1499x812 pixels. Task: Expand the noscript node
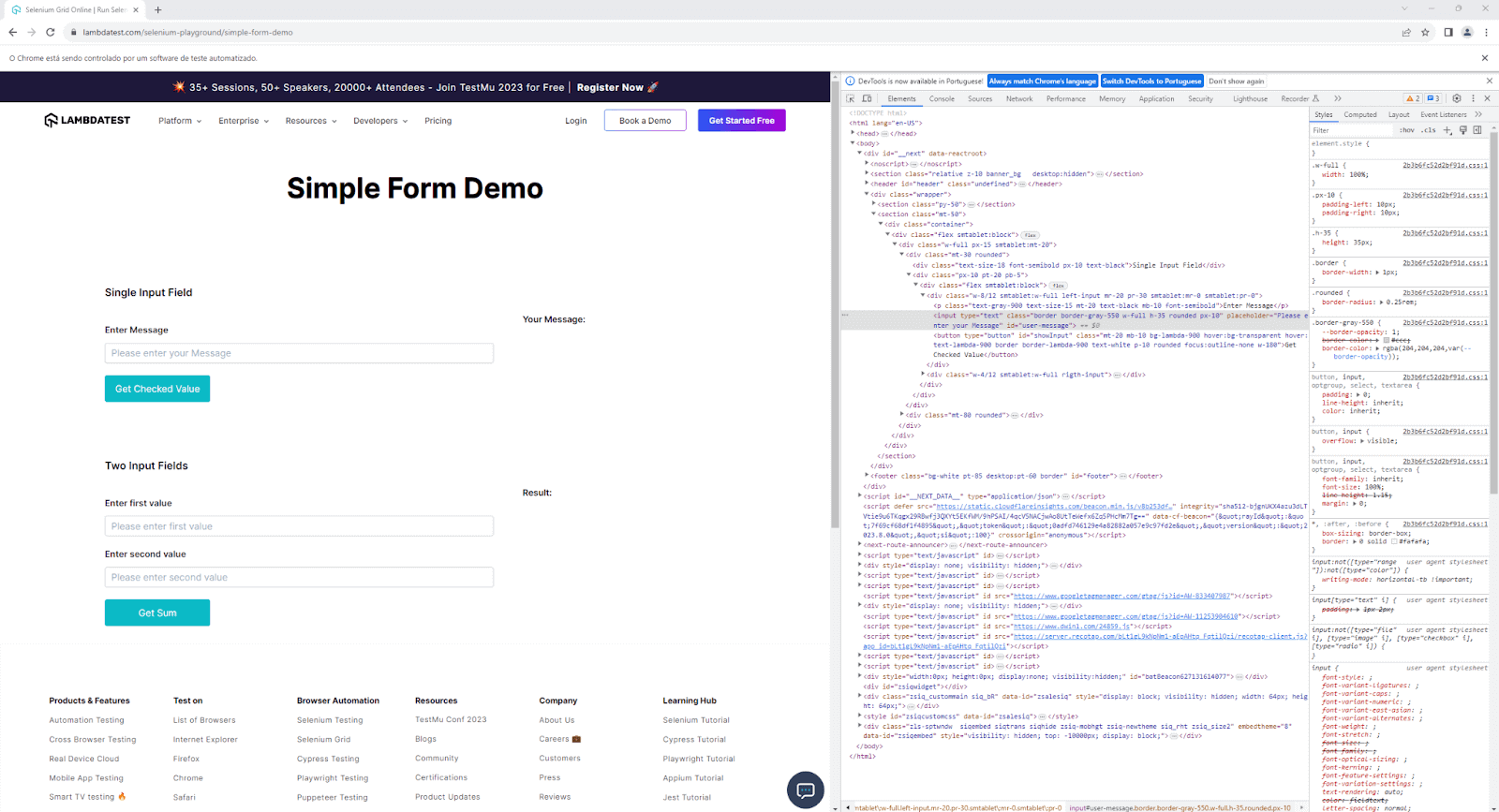pos(867,163)
